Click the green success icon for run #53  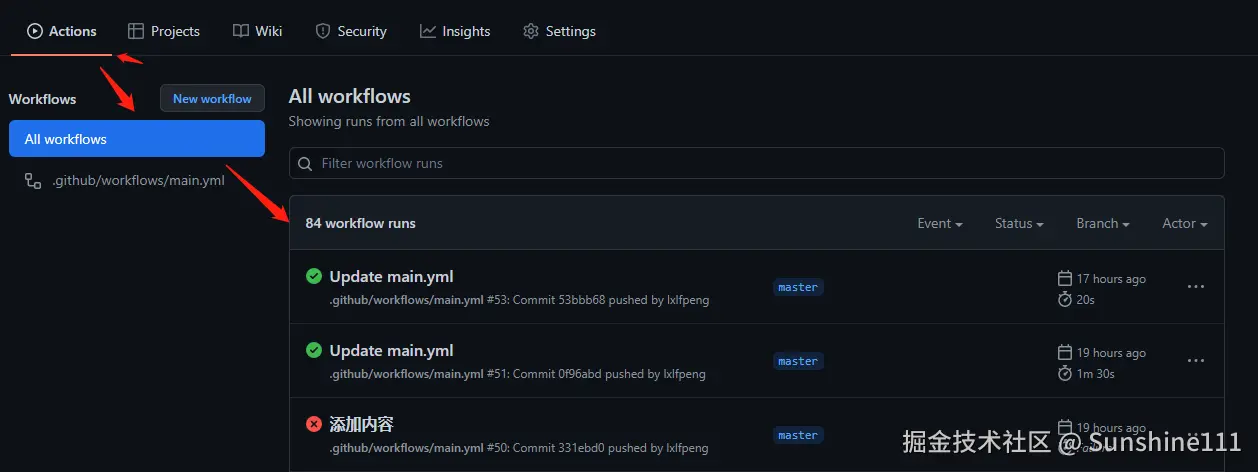pyautogui.click(x=314, y=276)
